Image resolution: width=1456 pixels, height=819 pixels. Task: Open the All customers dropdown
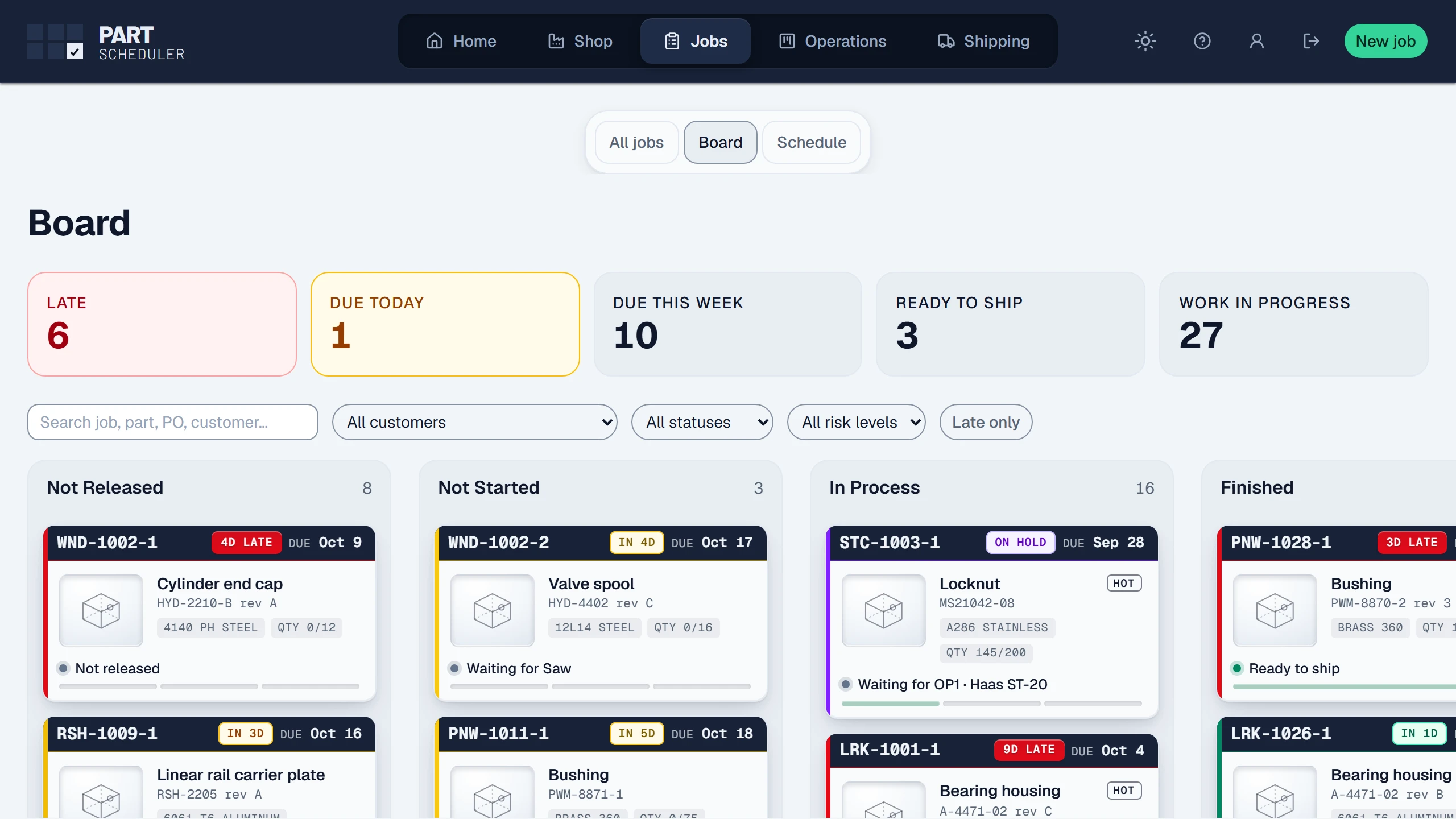475,422
